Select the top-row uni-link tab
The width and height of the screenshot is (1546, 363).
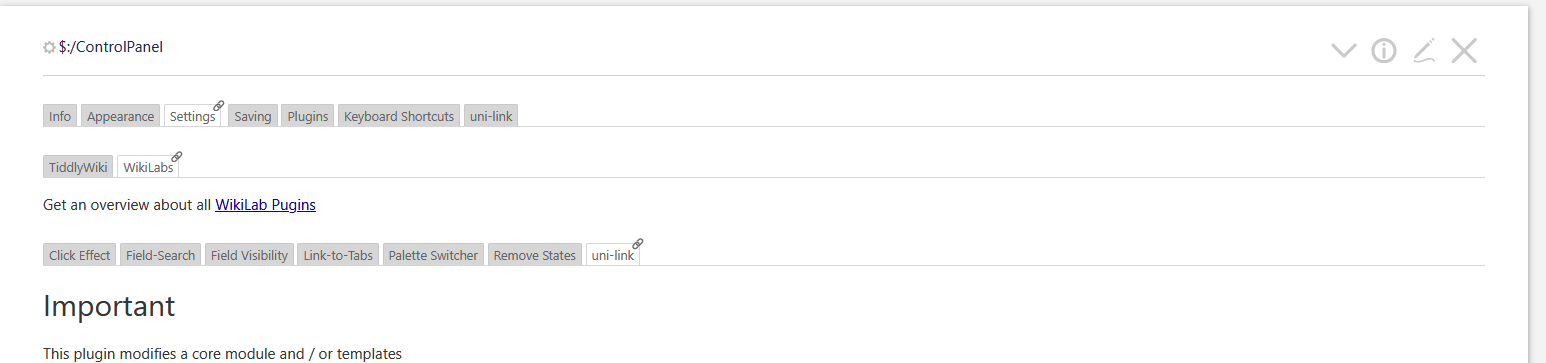tap(491, 116)
